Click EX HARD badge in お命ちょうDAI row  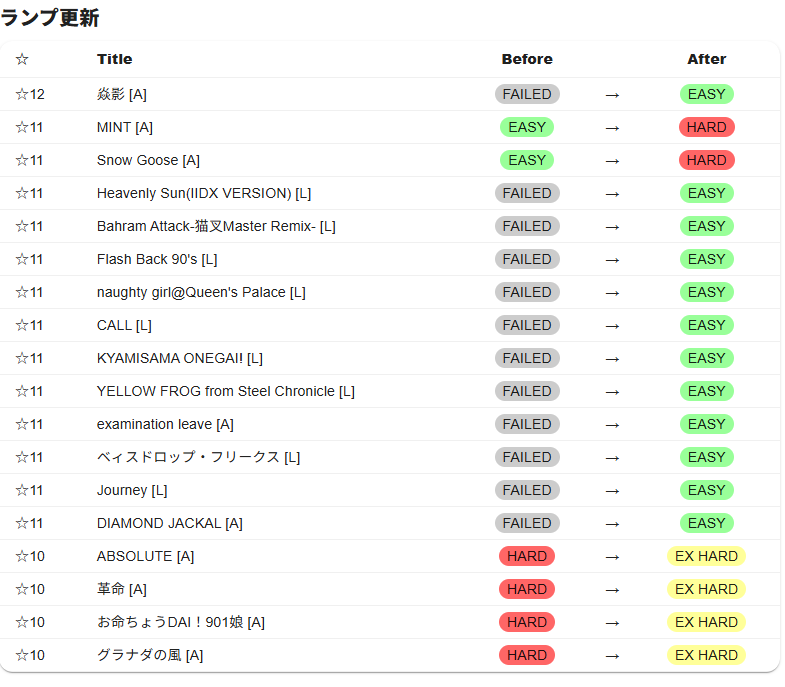pyautogui.click(x=706, y=622)
